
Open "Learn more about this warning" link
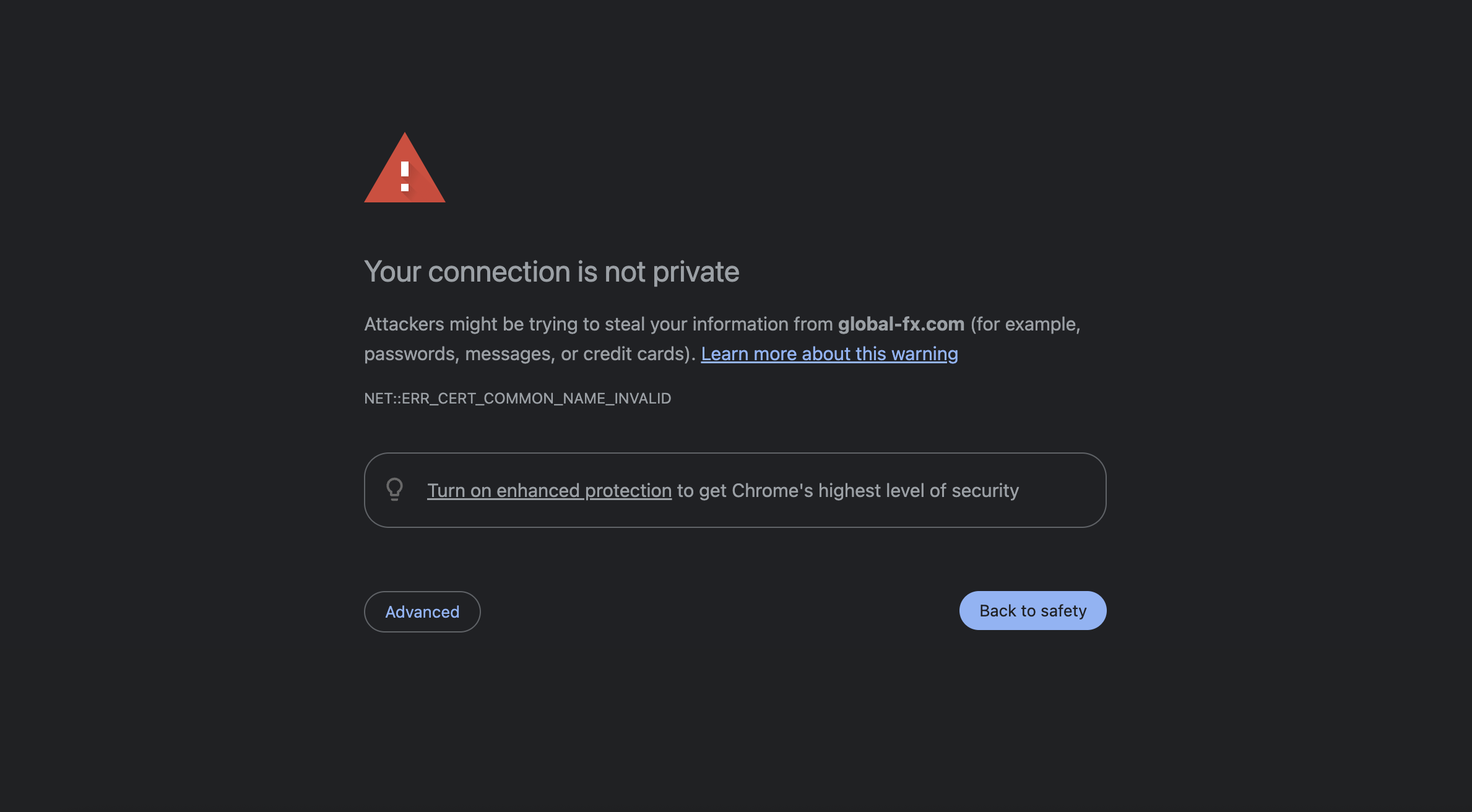coord(829,353)
